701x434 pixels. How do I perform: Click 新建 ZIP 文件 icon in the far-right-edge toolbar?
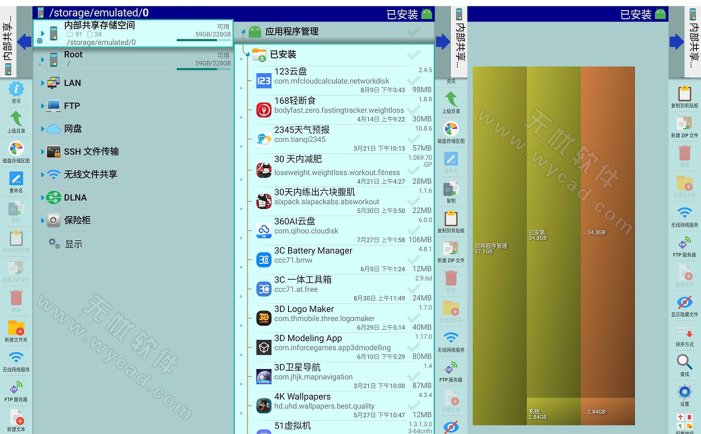(684, 123)
